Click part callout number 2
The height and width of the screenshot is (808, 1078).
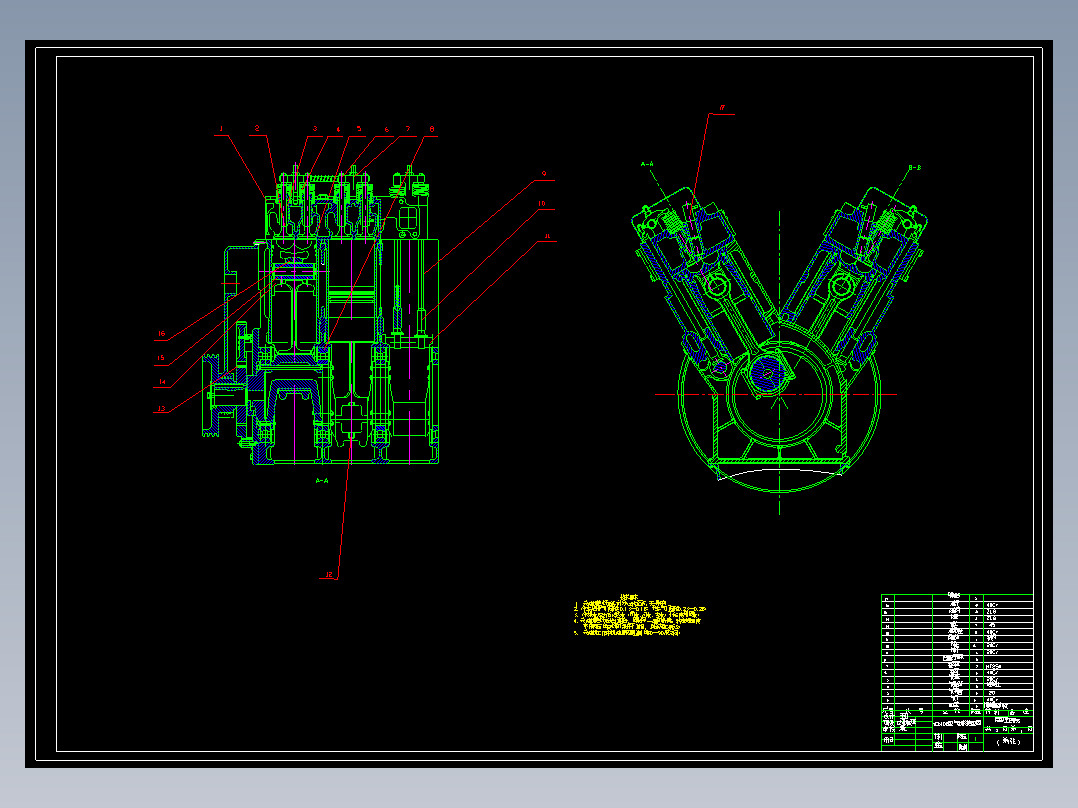[x=257, y=129]
